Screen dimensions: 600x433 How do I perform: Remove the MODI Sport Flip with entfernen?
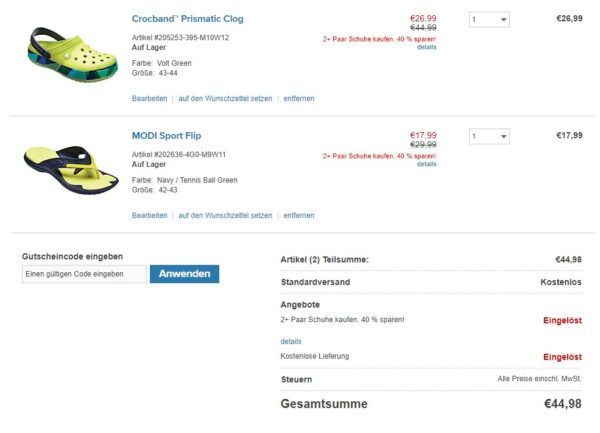[298, 215]
